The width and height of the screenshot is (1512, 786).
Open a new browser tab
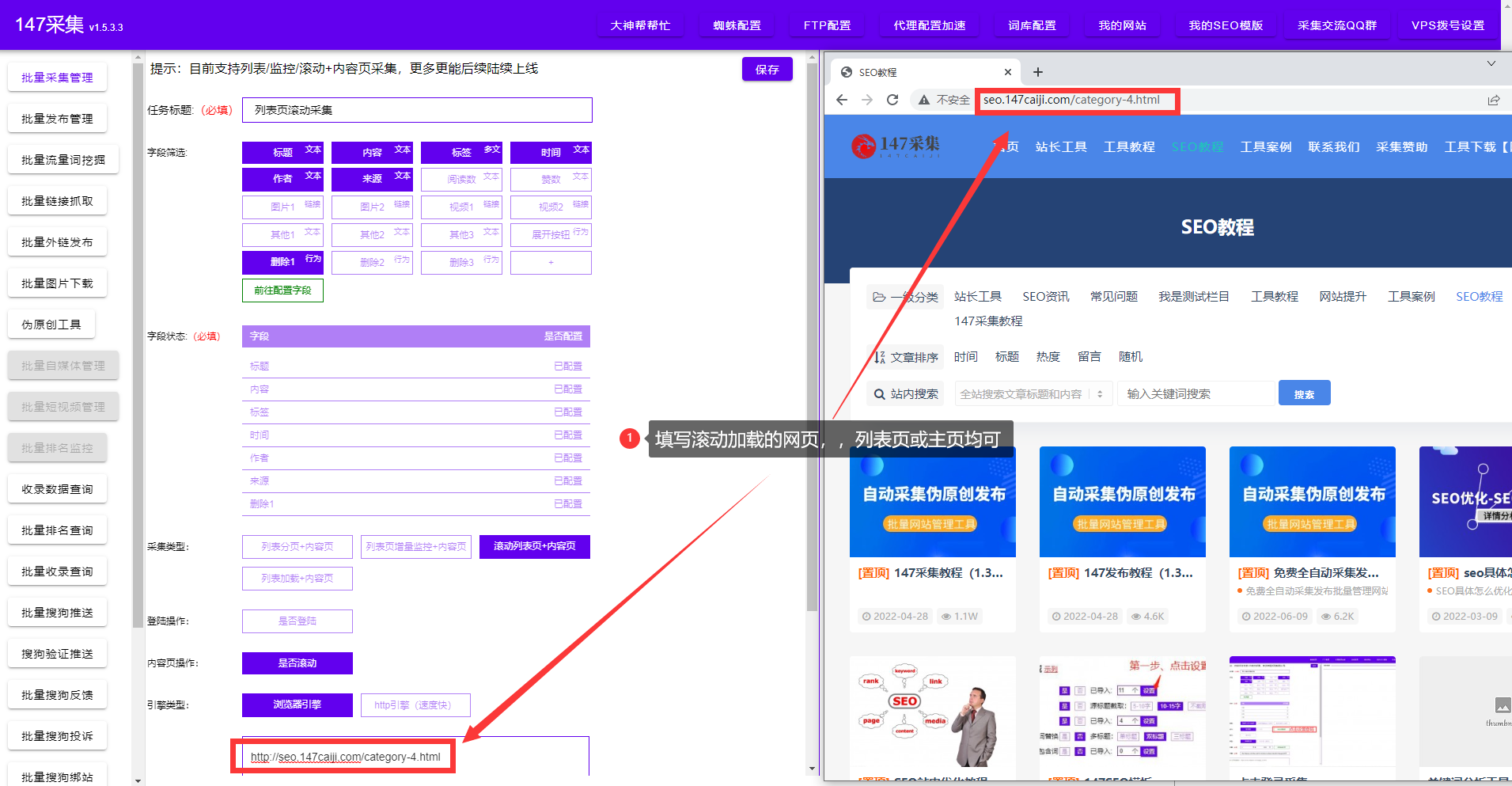click(1038, 72)
